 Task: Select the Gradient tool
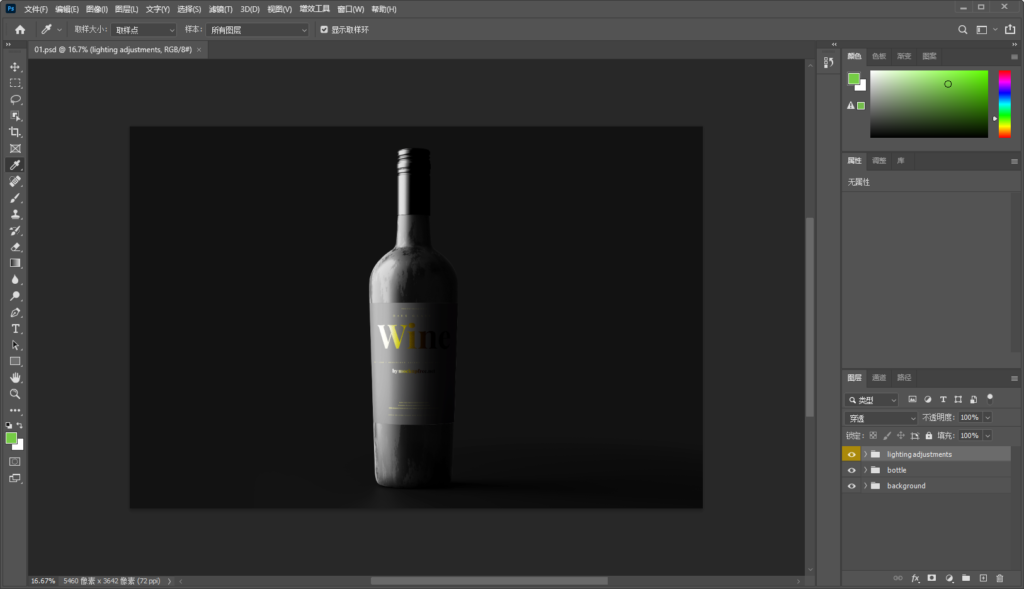(15, 263)
